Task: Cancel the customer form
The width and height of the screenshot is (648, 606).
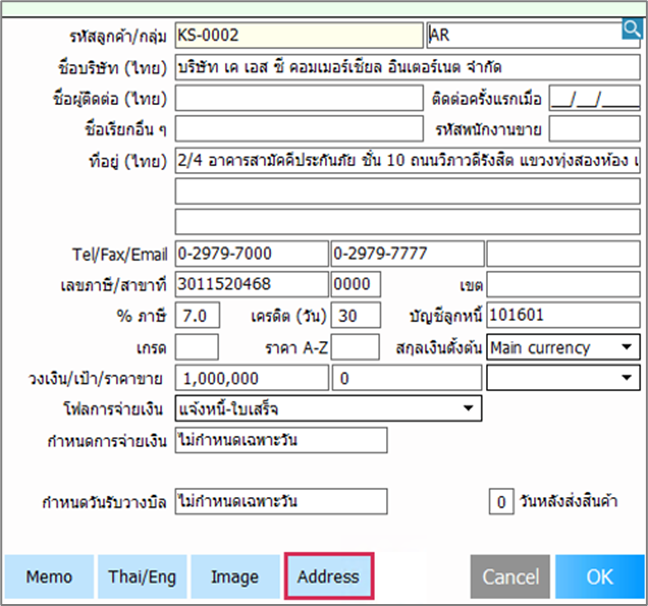Action: coord(510,577)
